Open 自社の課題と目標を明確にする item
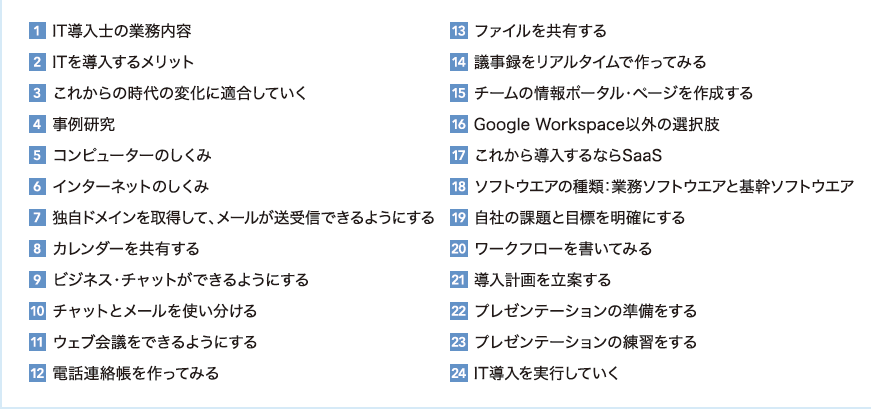The height and width of the screenshot is (409, 871). pyautogui.click(x=580, y=218)
